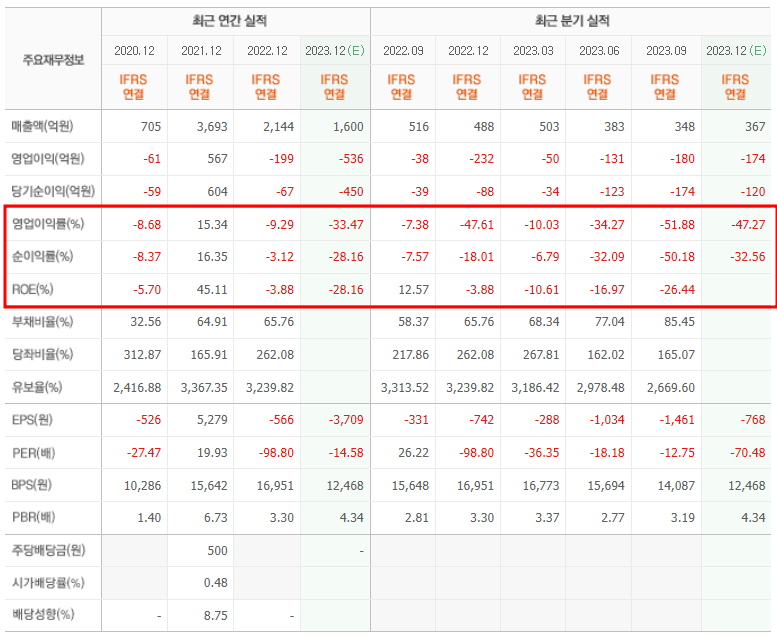Click the debt ratio value 64.91

coord(212,322)
